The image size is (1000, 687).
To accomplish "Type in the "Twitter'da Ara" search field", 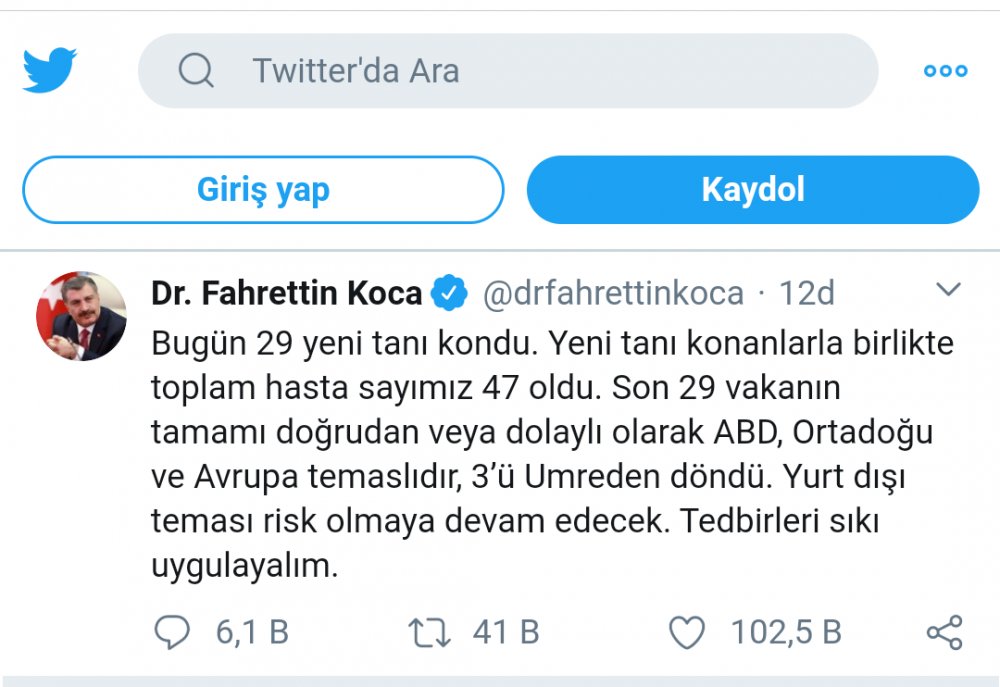I will point(540,71).
